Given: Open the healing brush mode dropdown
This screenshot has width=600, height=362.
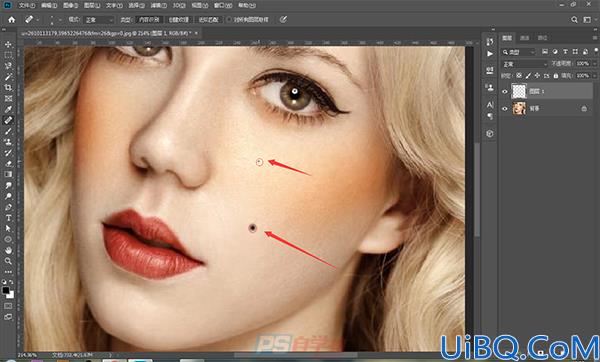Looking at the screenshot, I should [x=99, y=20].
